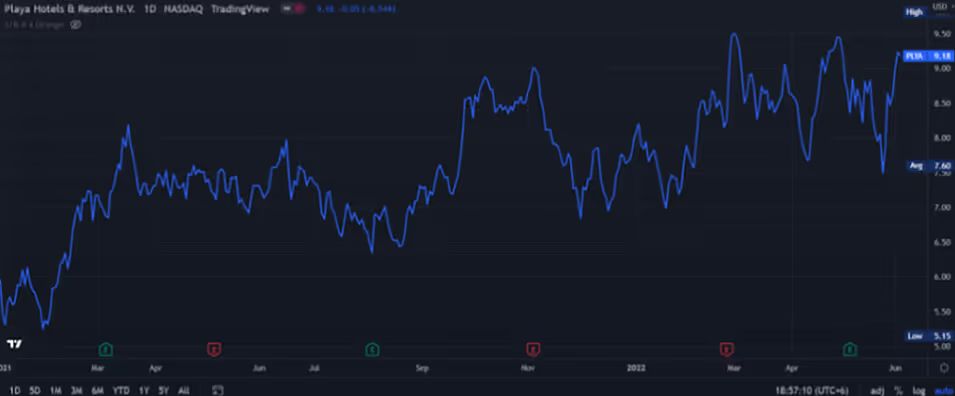
Task: Open the green earnings marker near August 2021
Action: 372,349
